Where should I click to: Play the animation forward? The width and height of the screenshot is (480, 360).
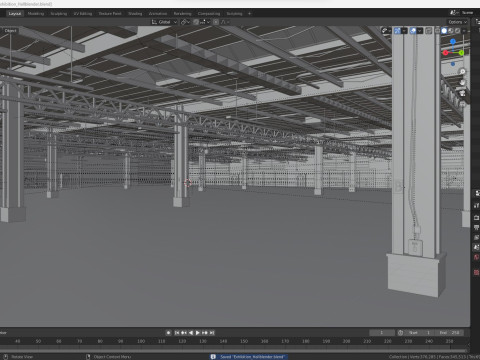(x=198, y=333)
